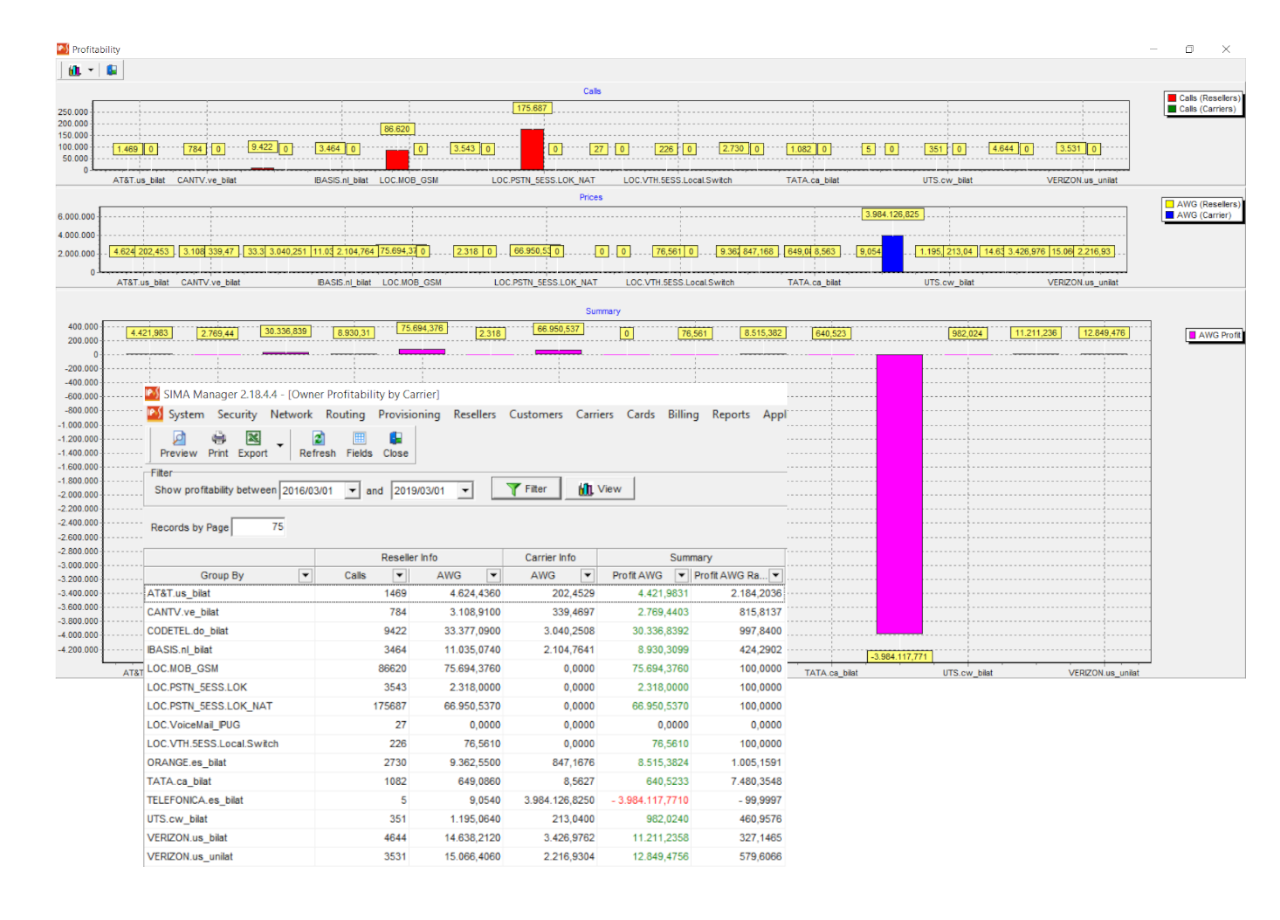Select the VERIZON.us_unilat row

464,857
